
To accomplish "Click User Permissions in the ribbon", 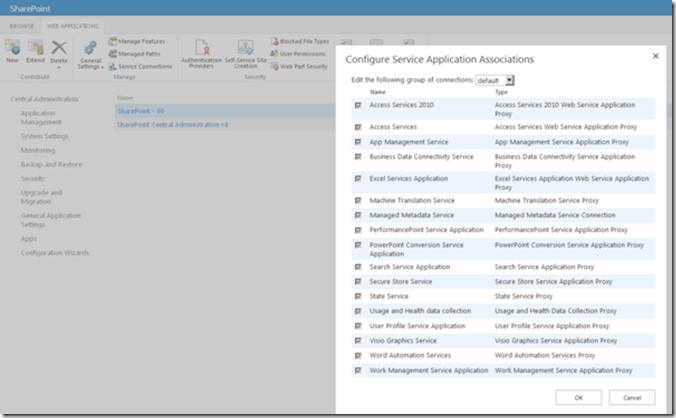I will pos(298,54).
